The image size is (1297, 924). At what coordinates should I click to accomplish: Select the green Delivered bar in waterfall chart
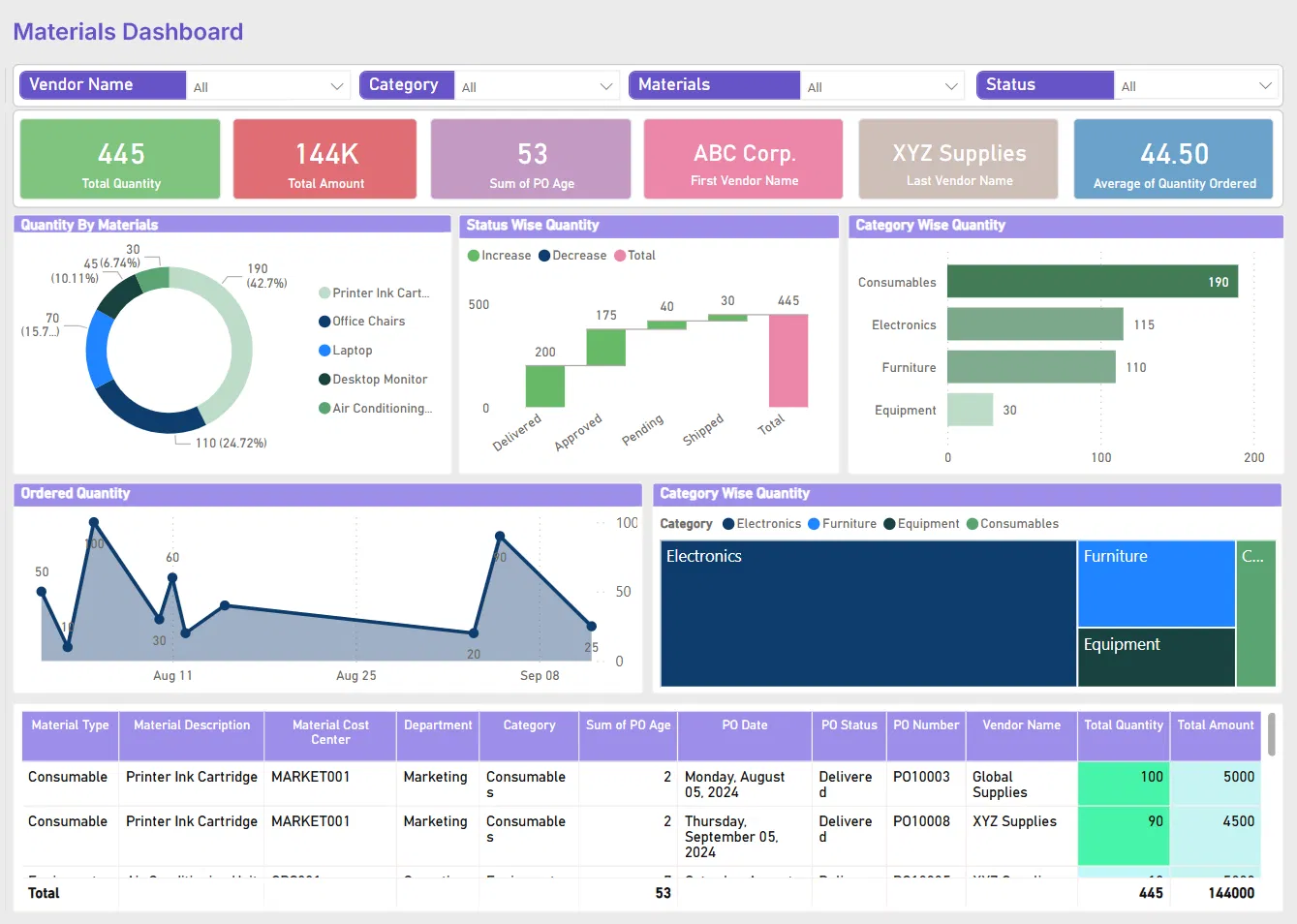pos(545,386)
